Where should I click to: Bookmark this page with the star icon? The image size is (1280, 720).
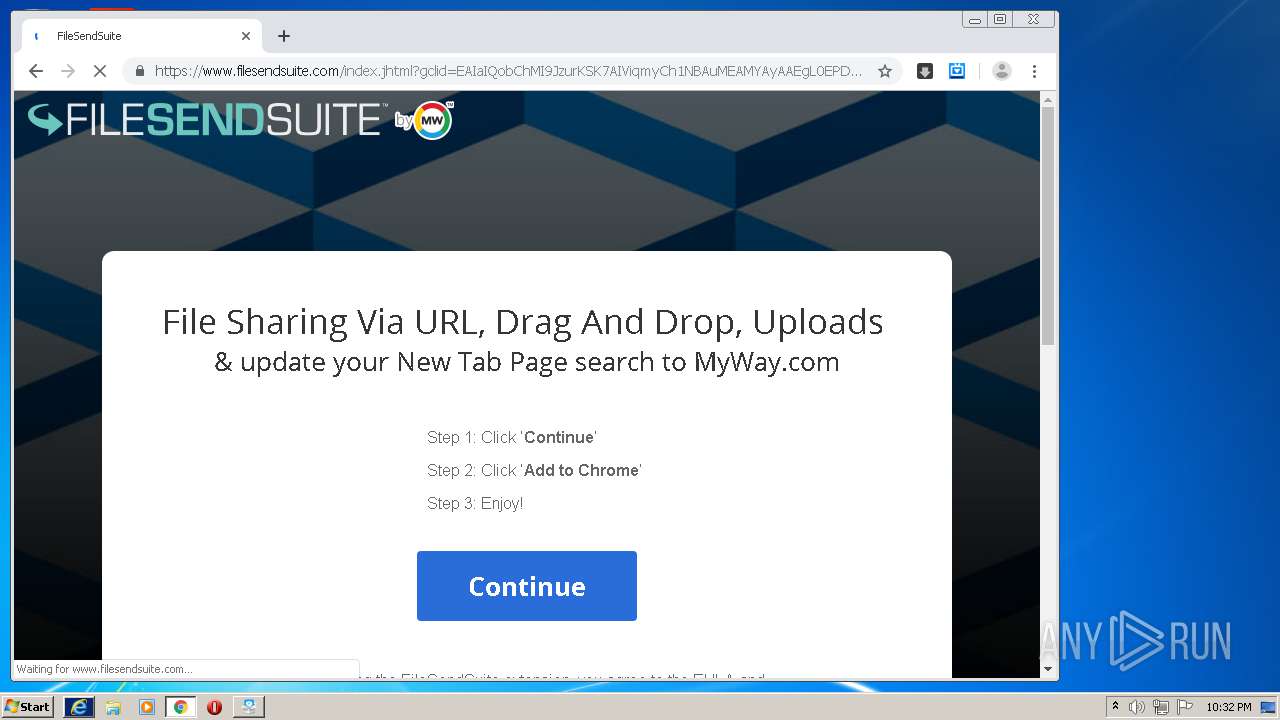click(885, 71)
